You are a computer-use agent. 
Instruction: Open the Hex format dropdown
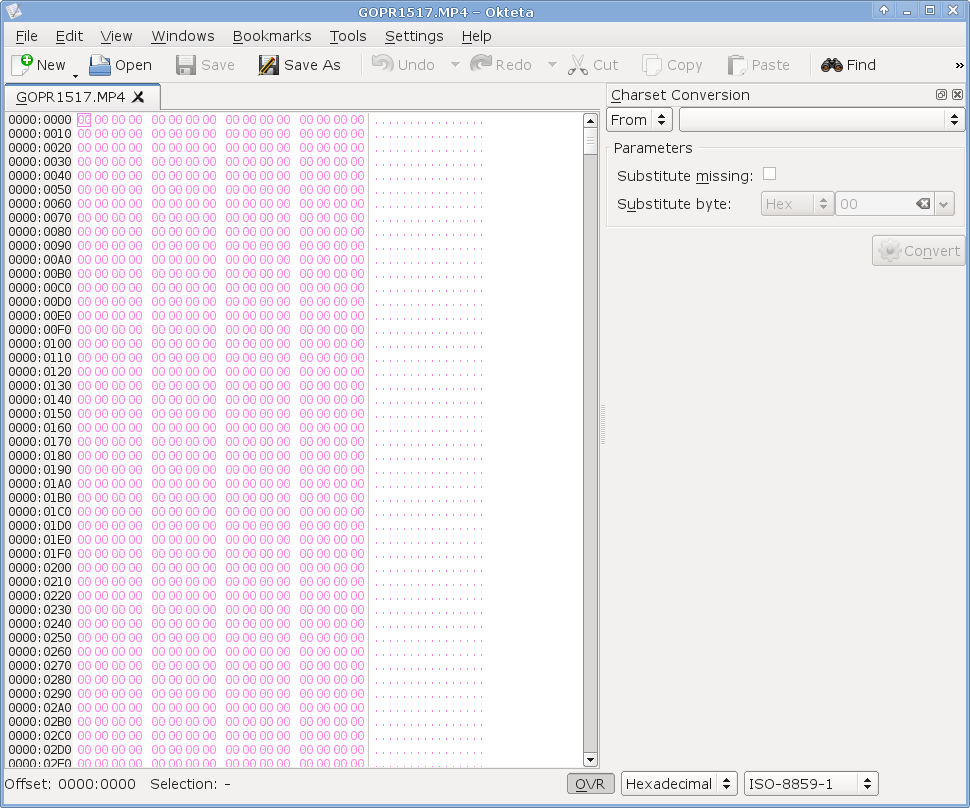(797, 204)
